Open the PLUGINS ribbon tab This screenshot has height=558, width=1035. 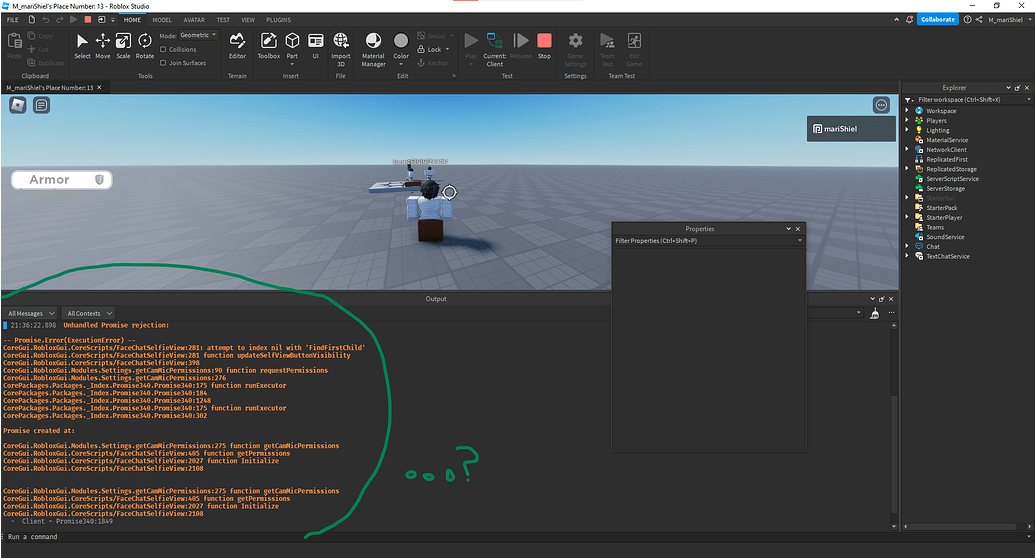tap(279, 20)
